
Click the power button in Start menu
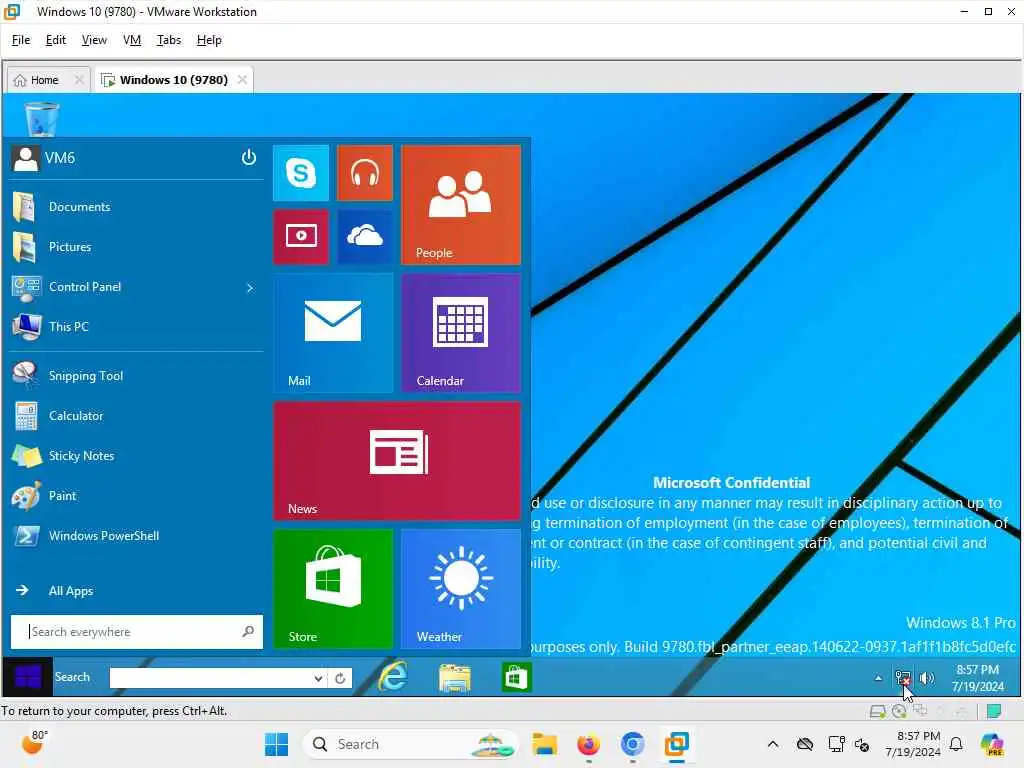click(x=248, y=157)
